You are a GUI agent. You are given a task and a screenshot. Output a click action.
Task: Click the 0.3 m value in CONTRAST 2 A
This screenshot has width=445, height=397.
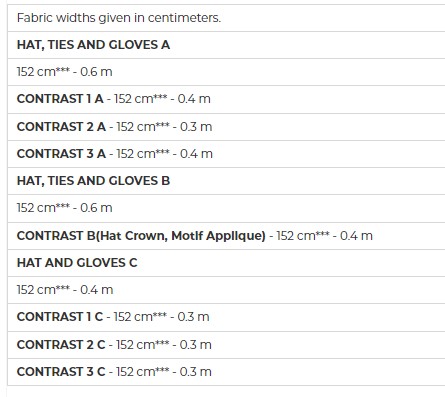[x=196, y=127]
